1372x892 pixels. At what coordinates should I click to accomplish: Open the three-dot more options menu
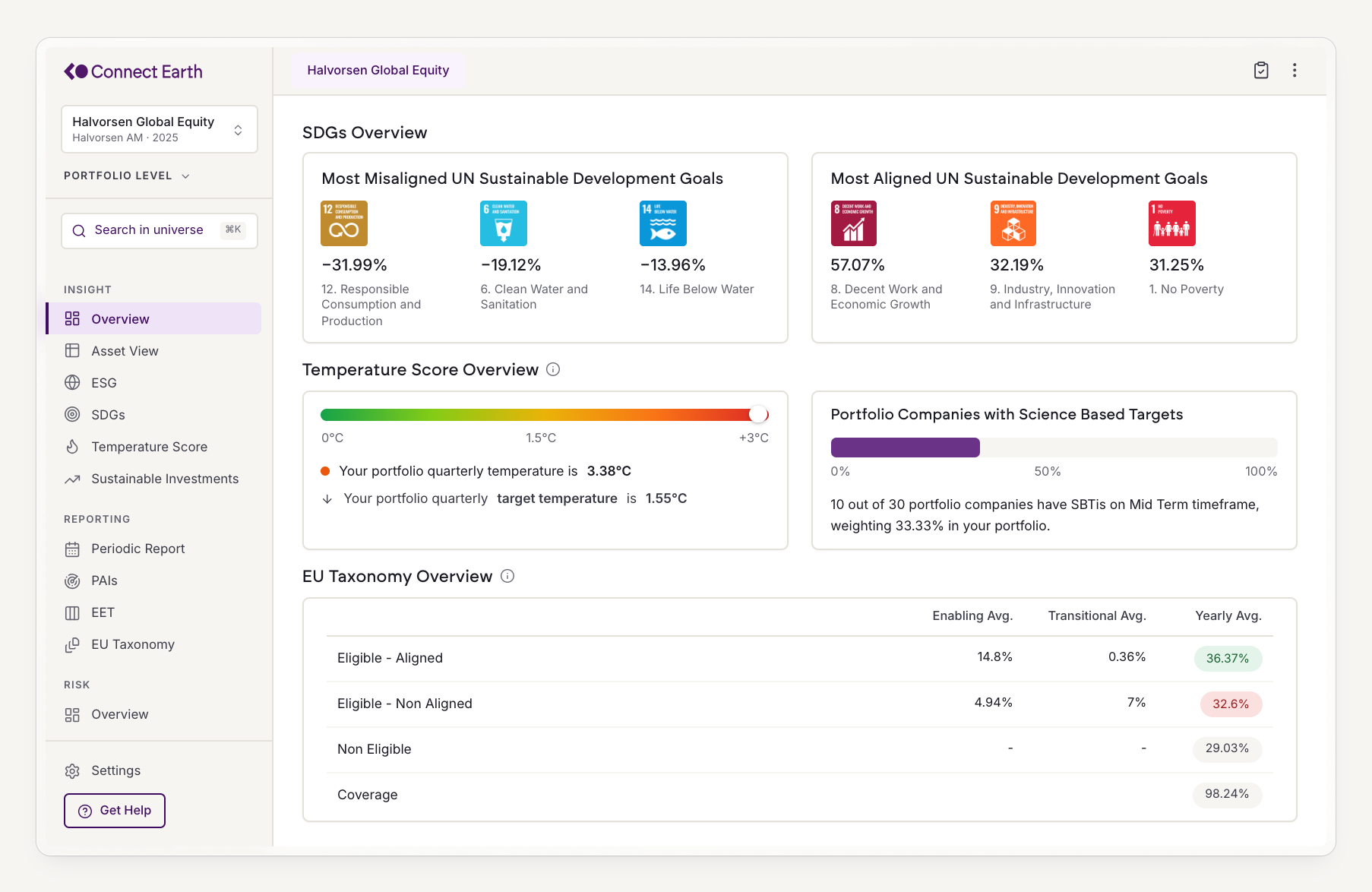click(1295, 70)
